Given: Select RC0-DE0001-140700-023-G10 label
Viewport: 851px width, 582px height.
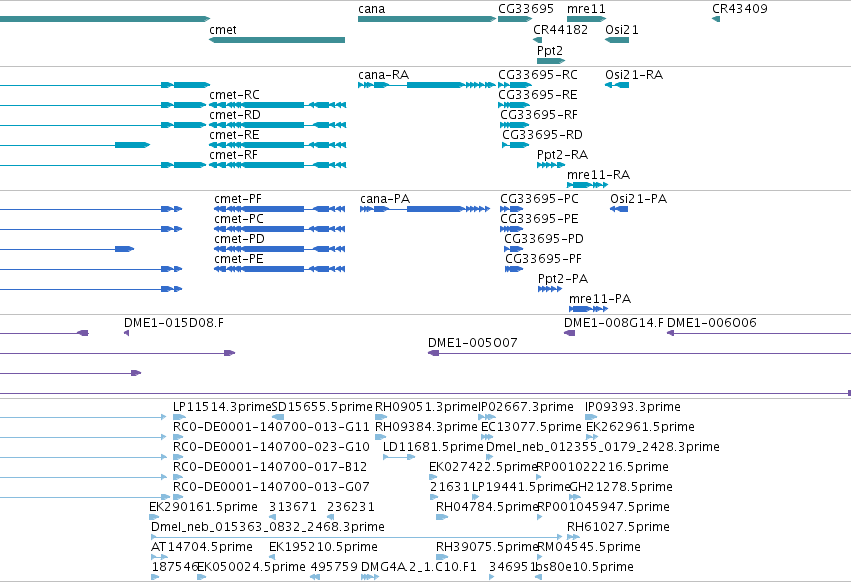Looking at the screenshot, I should pyautogui.click(x=271, y=447).
